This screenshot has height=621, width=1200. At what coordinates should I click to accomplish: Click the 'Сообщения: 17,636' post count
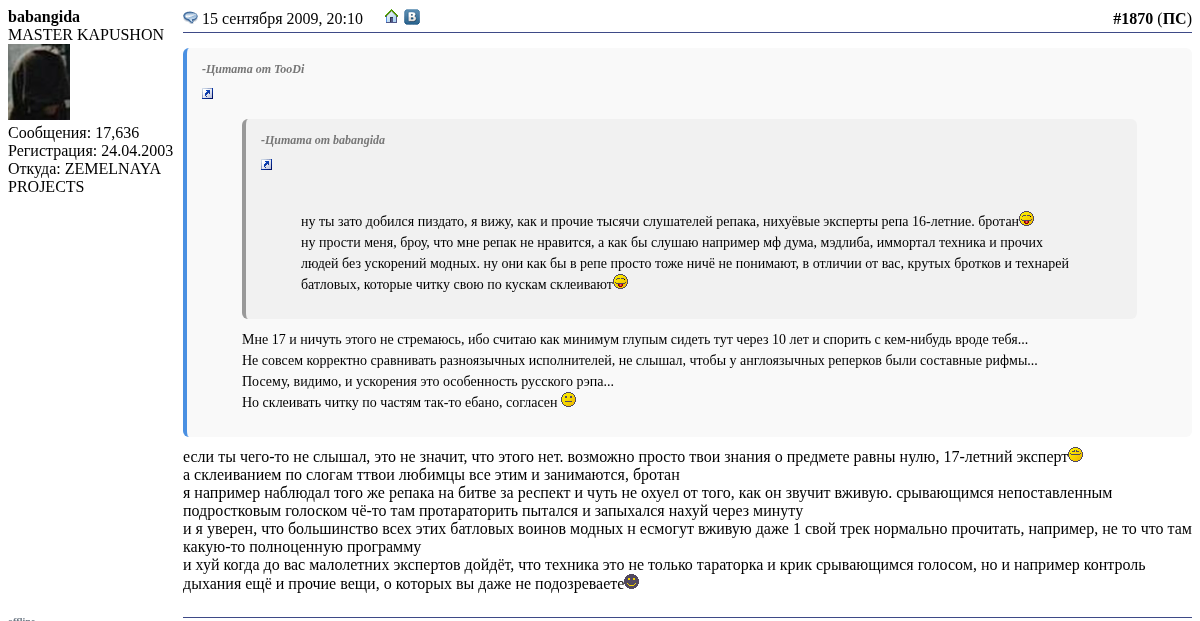click(x=73, y=133)
